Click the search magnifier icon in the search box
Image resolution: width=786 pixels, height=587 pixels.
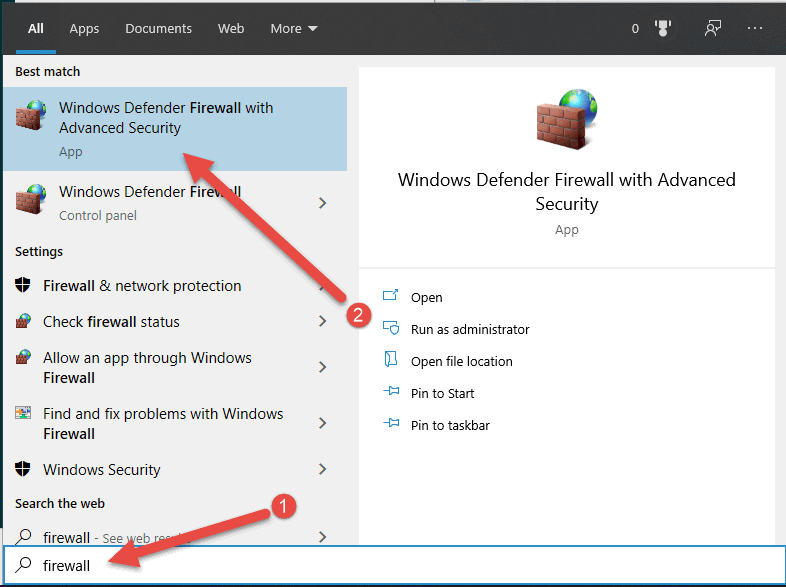(23, 565)
